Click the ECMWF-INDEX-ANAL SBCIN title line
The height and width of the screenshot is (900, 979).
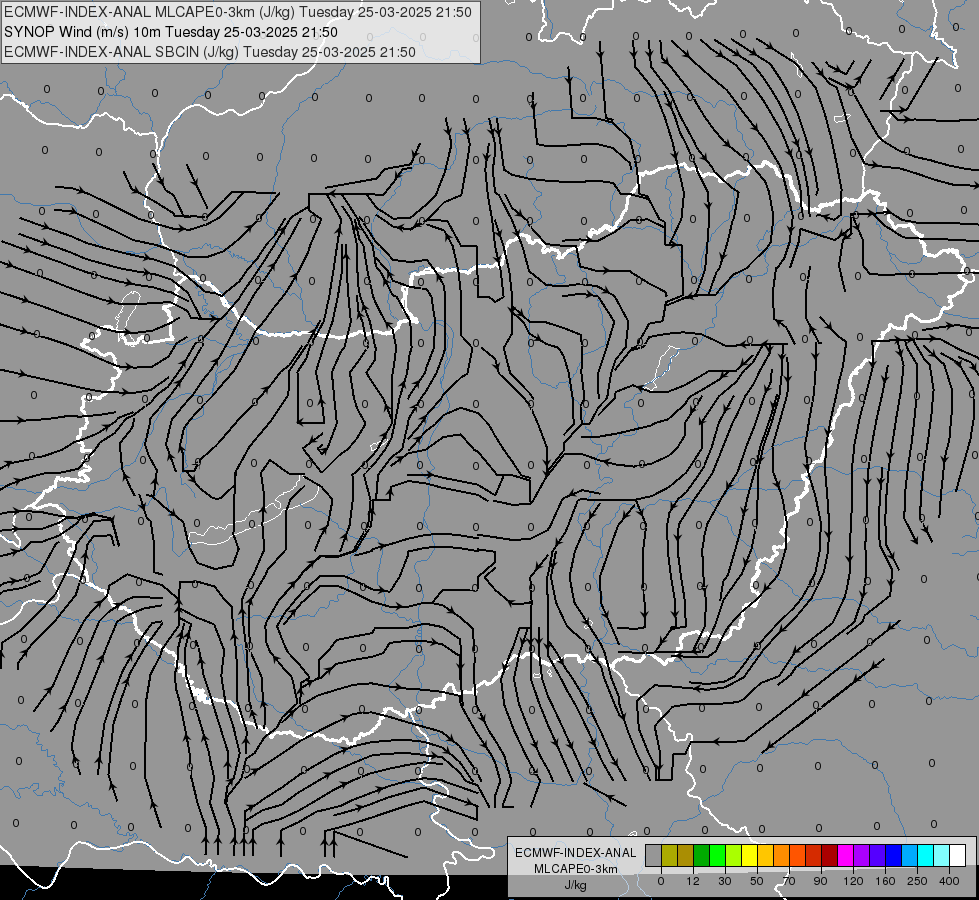(x=210, y=52)
